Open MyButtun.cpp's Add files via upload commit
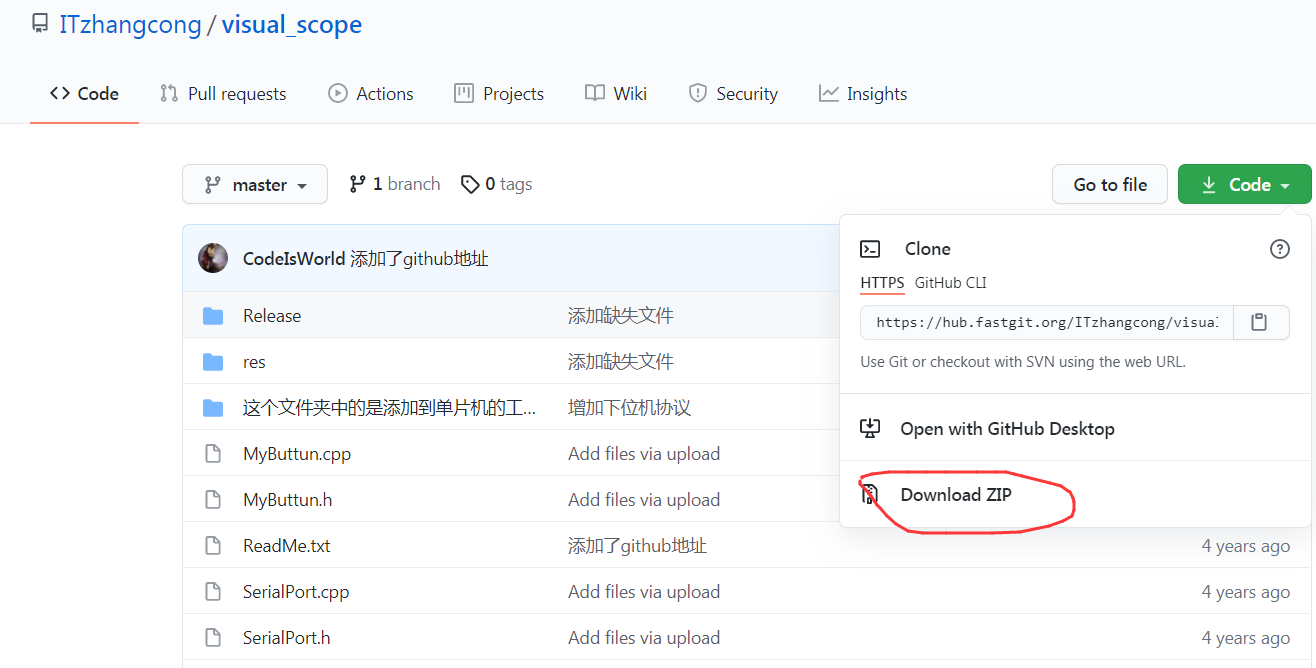This screenshot has height=668, width=1316. point(644,454)
